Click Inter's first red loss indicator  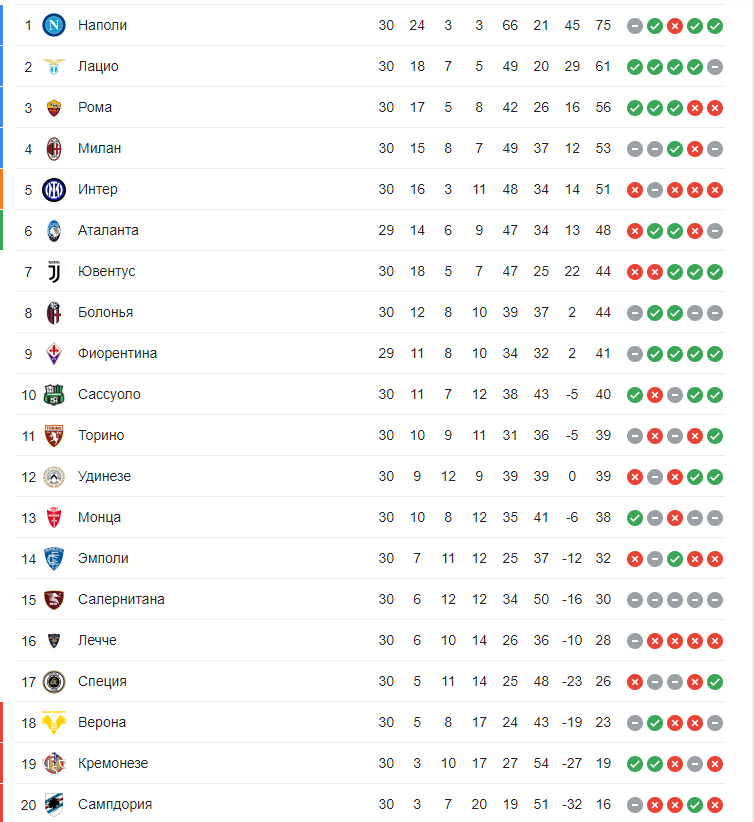[x=635, y=189]
